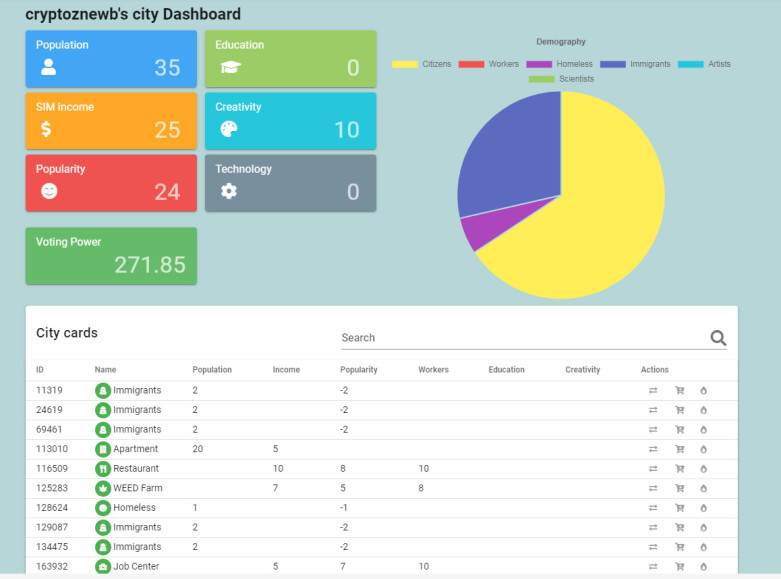Click the Scientists legend color swatch
781x579 pixels.
pyautogui.click(x=541, y=79)
